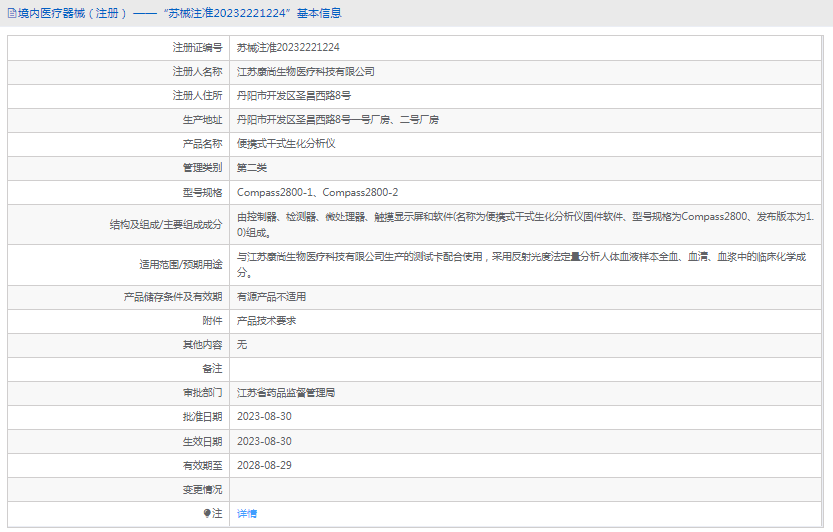Click the 有效期至 label

click(202, 466)
